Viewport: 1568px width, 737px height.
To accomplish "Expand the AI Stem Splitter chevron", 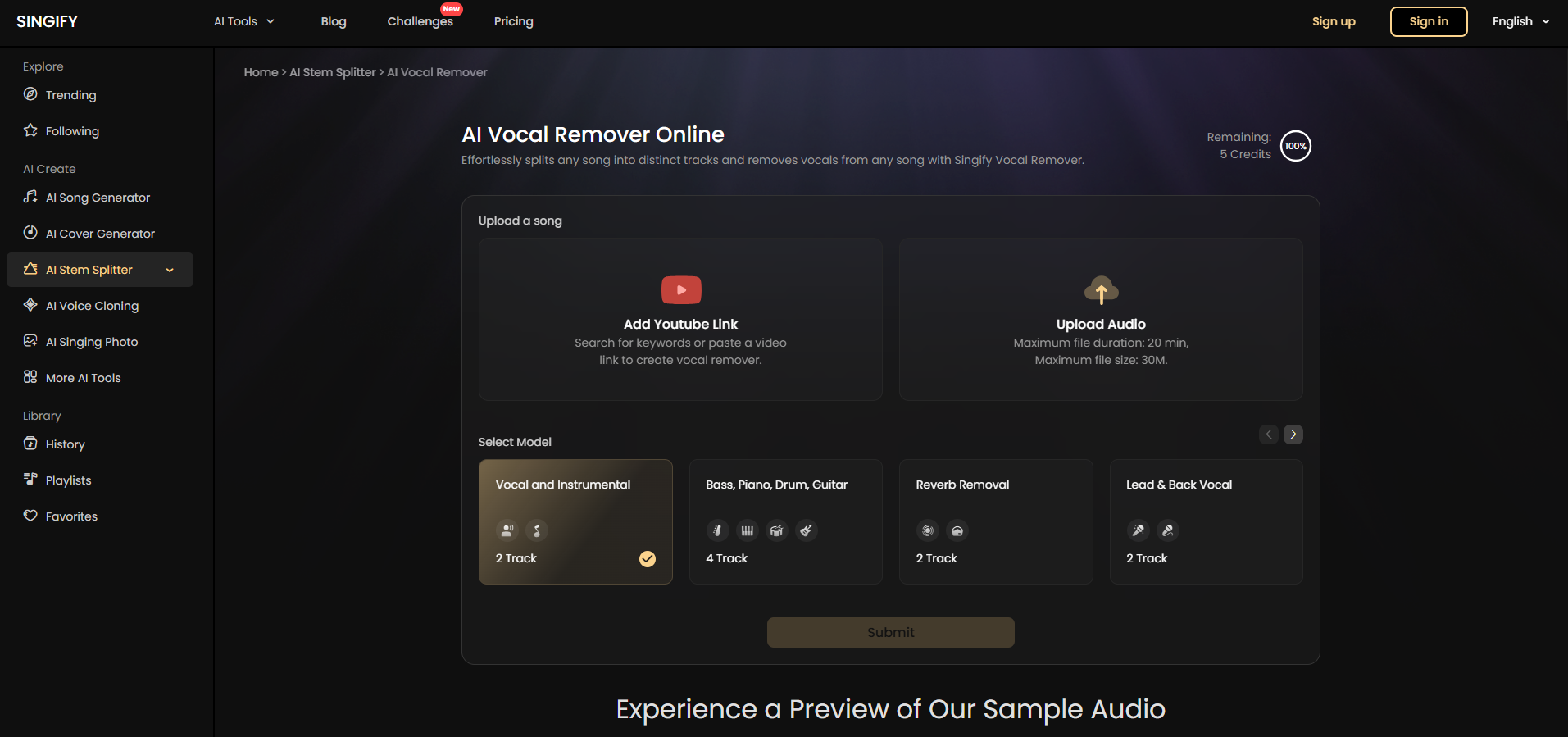I will click(x=170, y=270).
